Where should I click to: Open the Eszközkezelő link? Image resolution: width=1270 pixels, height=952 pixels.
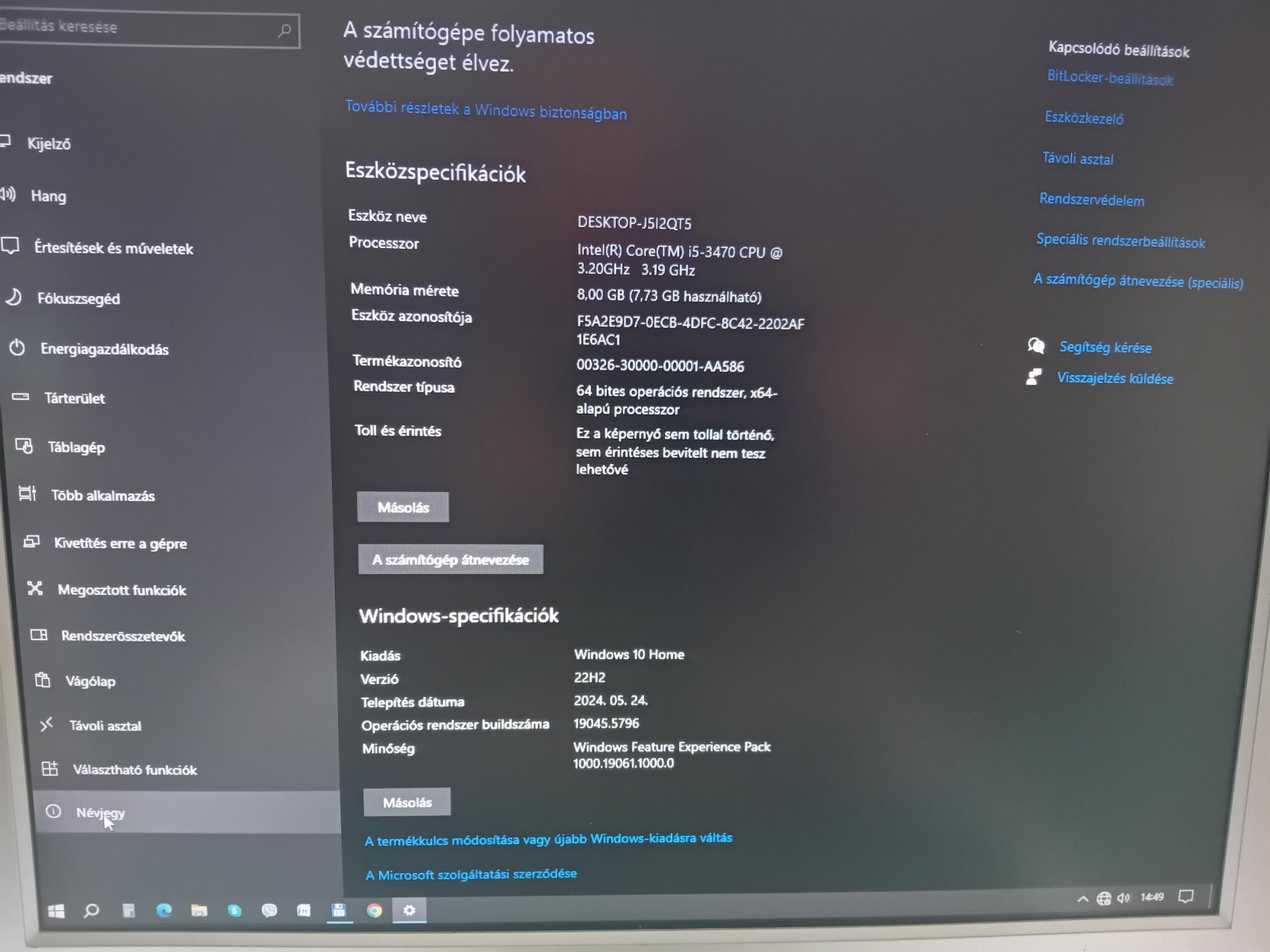(x=1084, y=118)
